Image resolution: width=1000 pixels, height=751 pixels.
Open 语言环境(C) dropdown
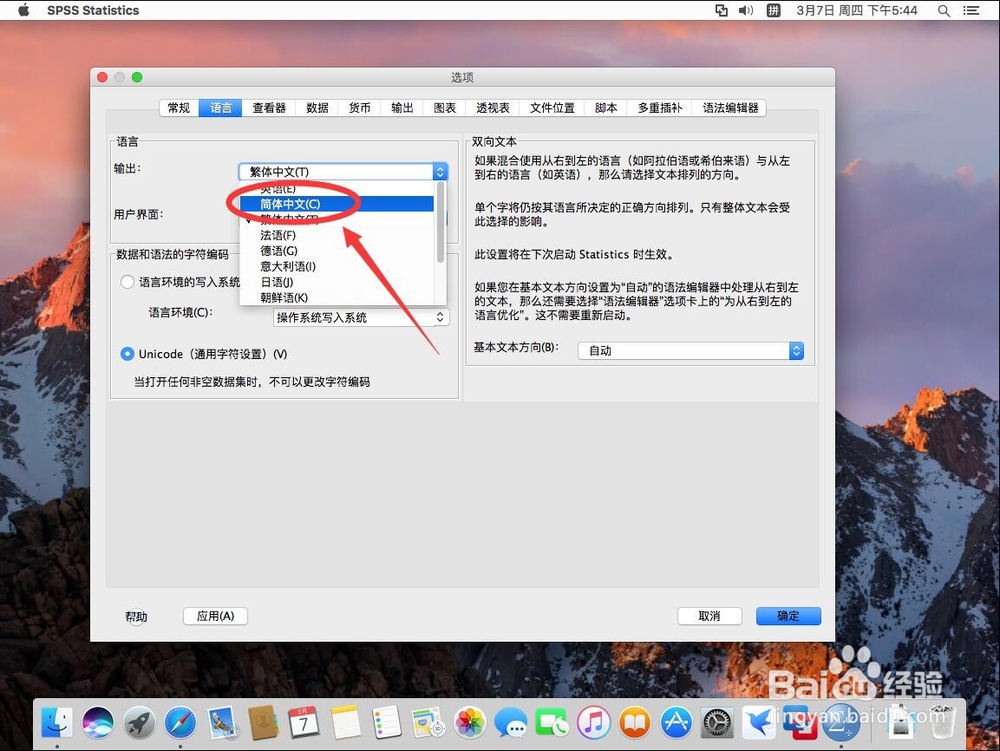361,317
